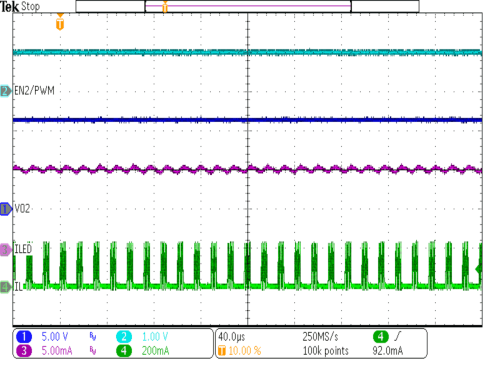Click the bandwidth limit icon next to 5.00 V

[93, 337]
